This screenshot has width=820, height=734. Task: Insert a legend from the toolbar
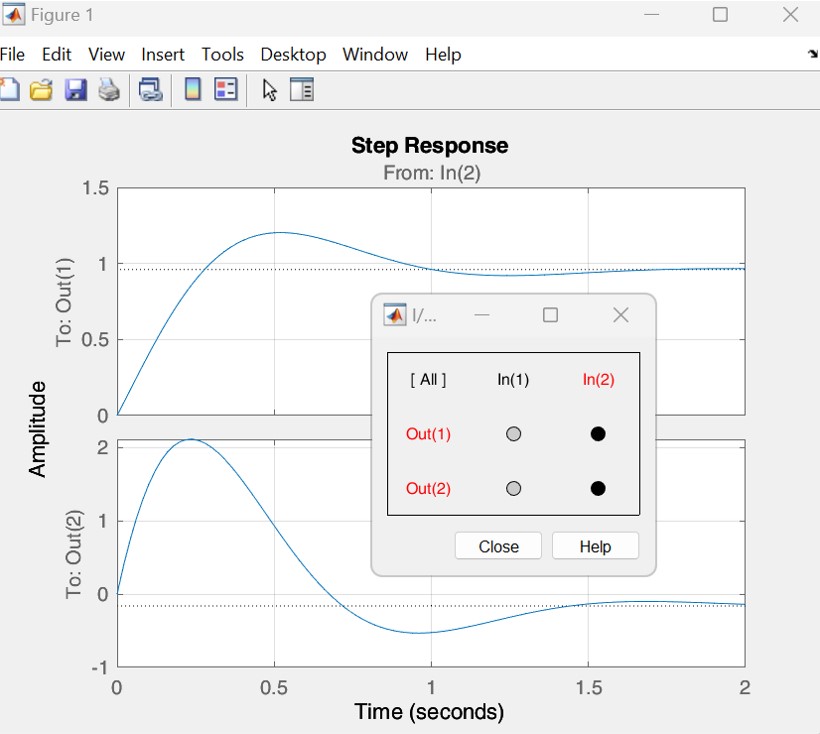point(226,90)
